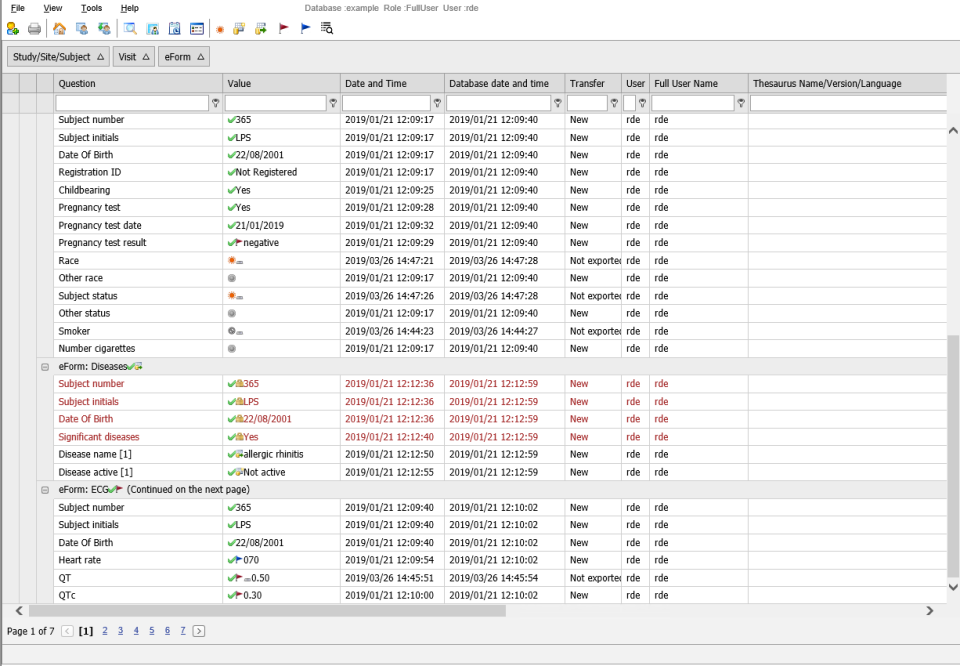Sort by Database date and time header
Screen dimensions: 960x666
[x=504, y=83]
